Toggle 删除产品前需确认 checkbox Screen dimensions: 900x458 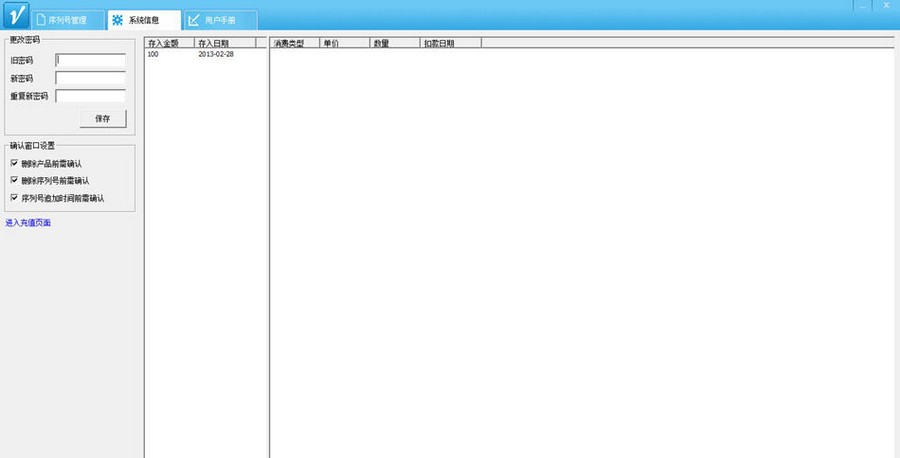click(14, 164)
